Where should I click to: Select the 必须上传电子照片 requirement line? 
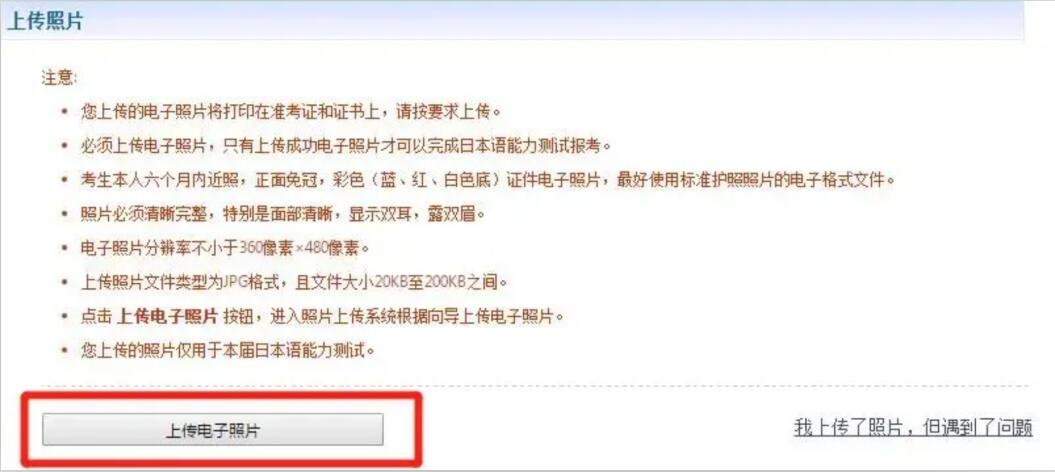[x=346, y=145]
